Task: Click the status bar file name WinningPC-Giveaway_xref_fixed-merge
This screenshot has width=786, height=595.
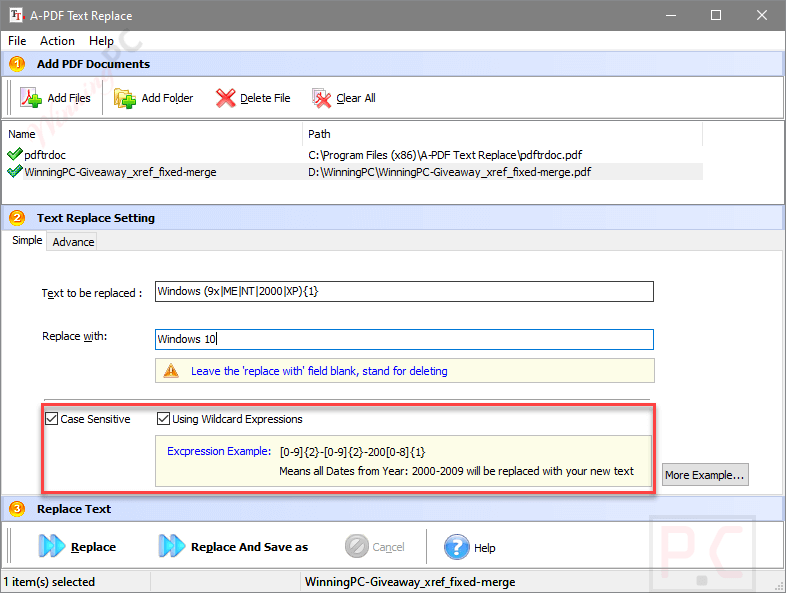Action: (x=410, y=581)
